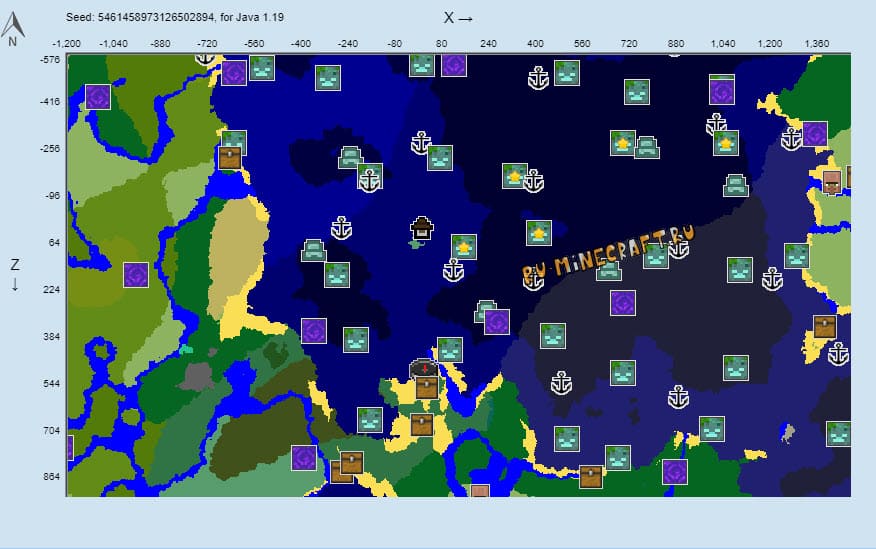This screenshot has width=876, height=549.
Task: Click front chest of overlapping pair near purple portal
Action: pyautogui.click(x=351, y=462)
